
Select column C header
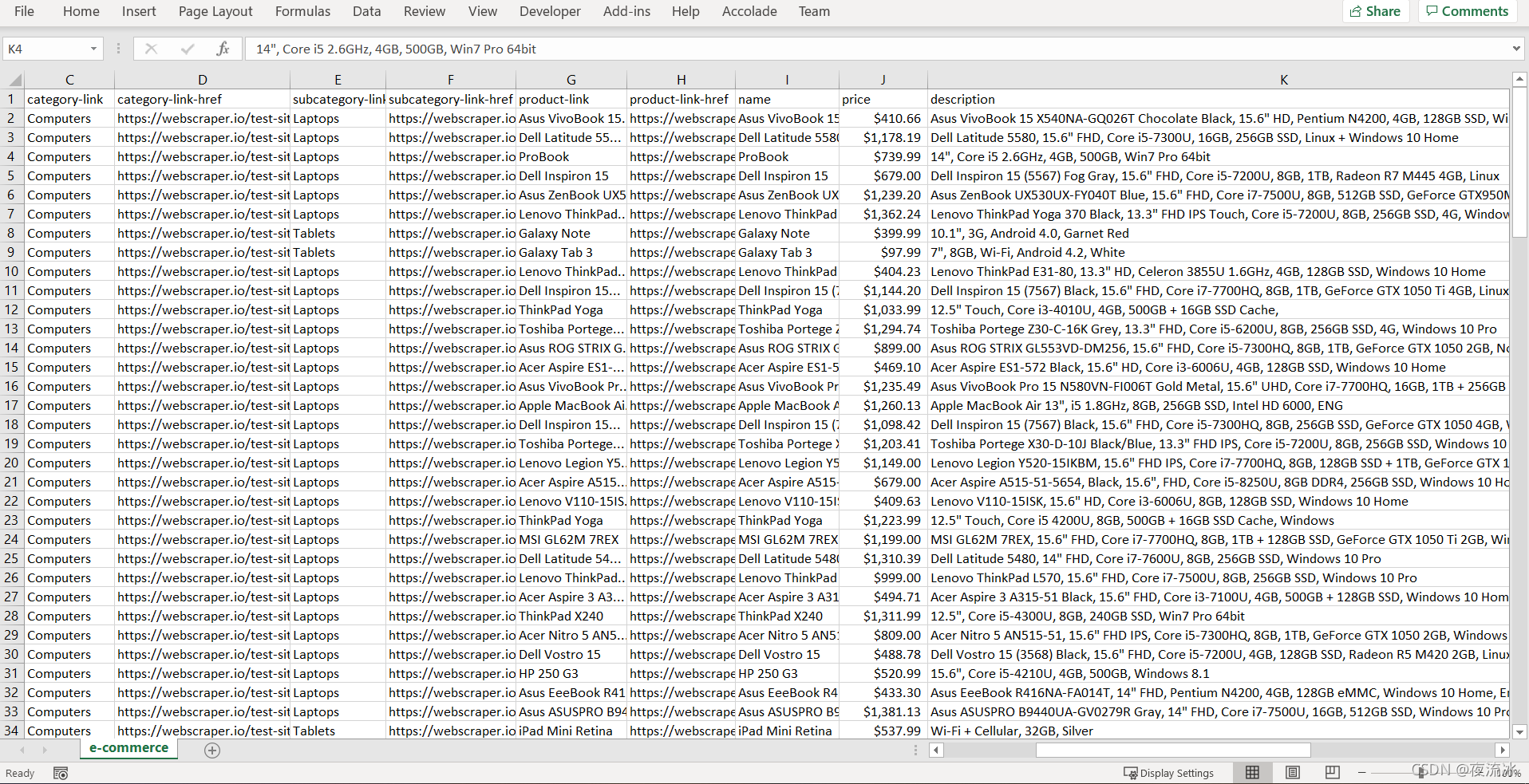[69, 80]
